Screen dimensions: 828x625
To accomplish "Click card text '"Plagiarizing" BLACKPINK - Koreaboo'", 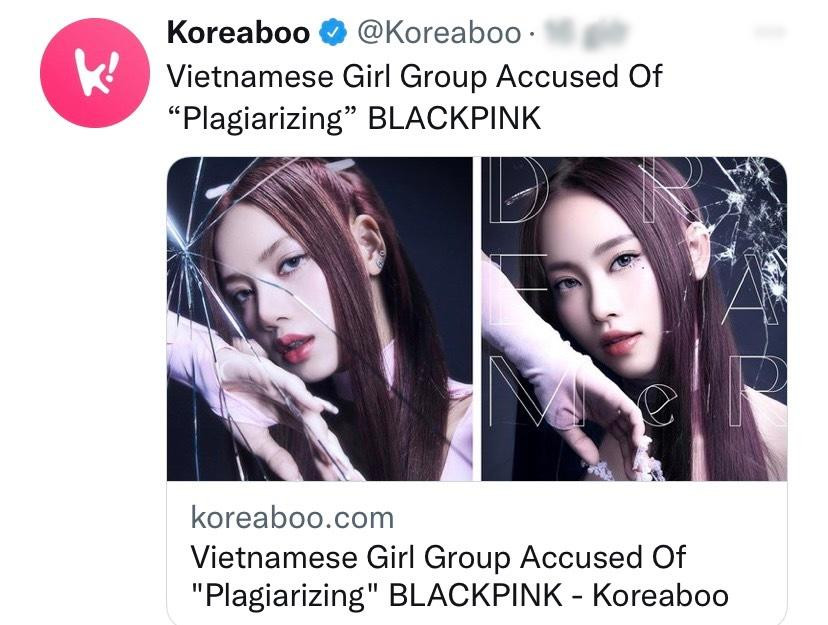I will coord(459,596).
